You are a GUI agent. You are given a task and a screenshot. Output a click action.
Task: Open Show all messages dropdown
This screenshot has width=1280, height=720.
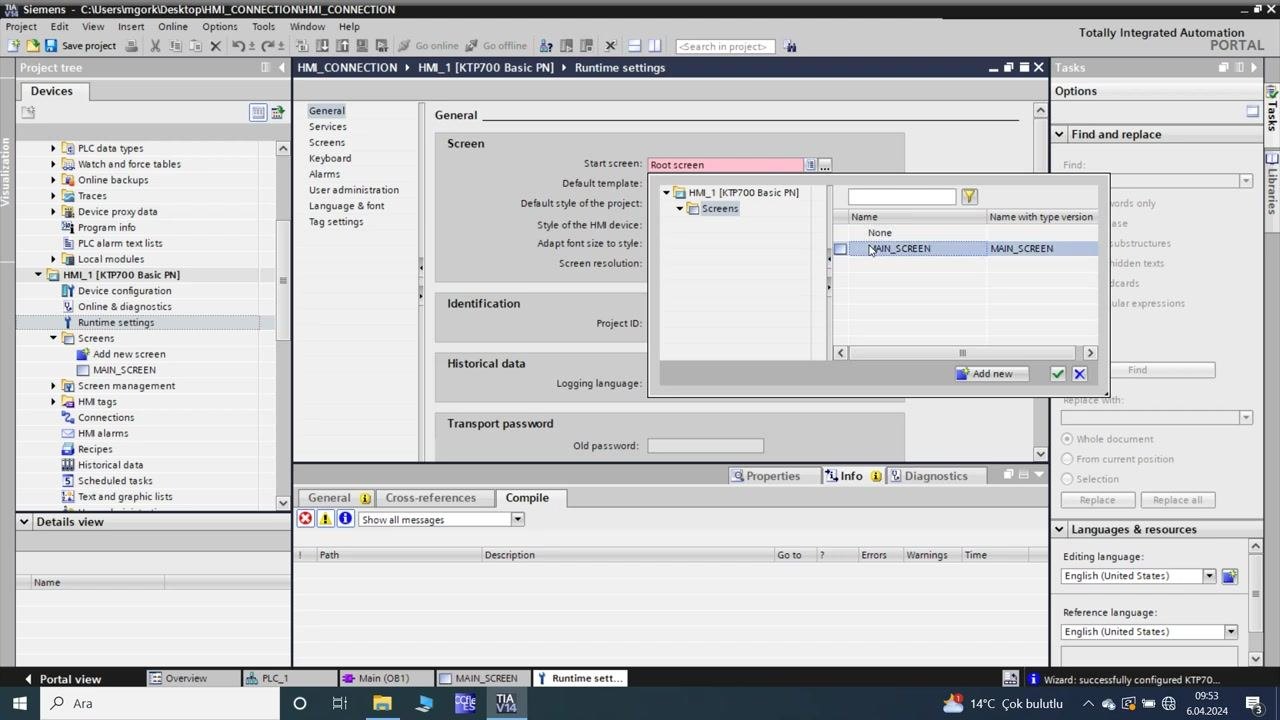(517, 520)
